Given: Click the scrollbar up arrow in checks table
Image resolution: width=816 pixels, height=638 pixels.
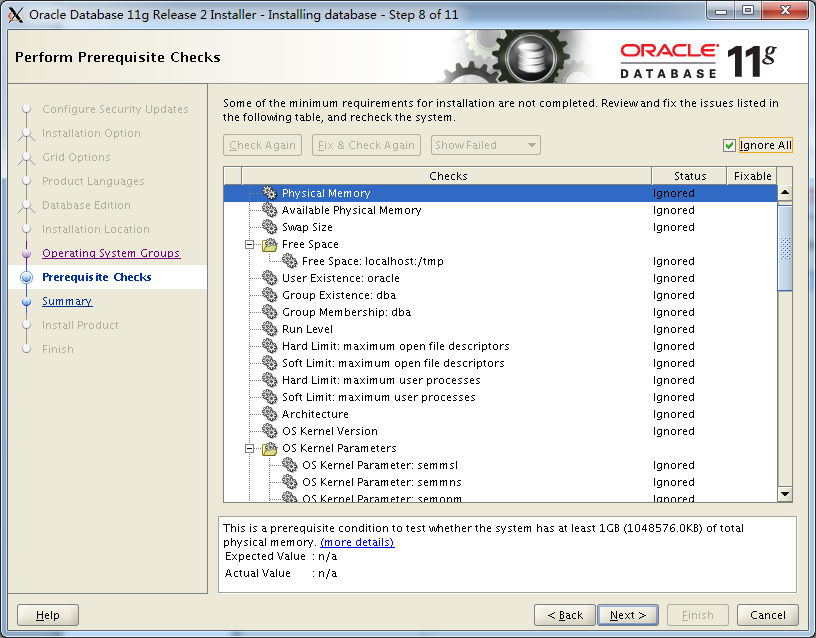Looking at the screenshot, I should coord(785,193).
